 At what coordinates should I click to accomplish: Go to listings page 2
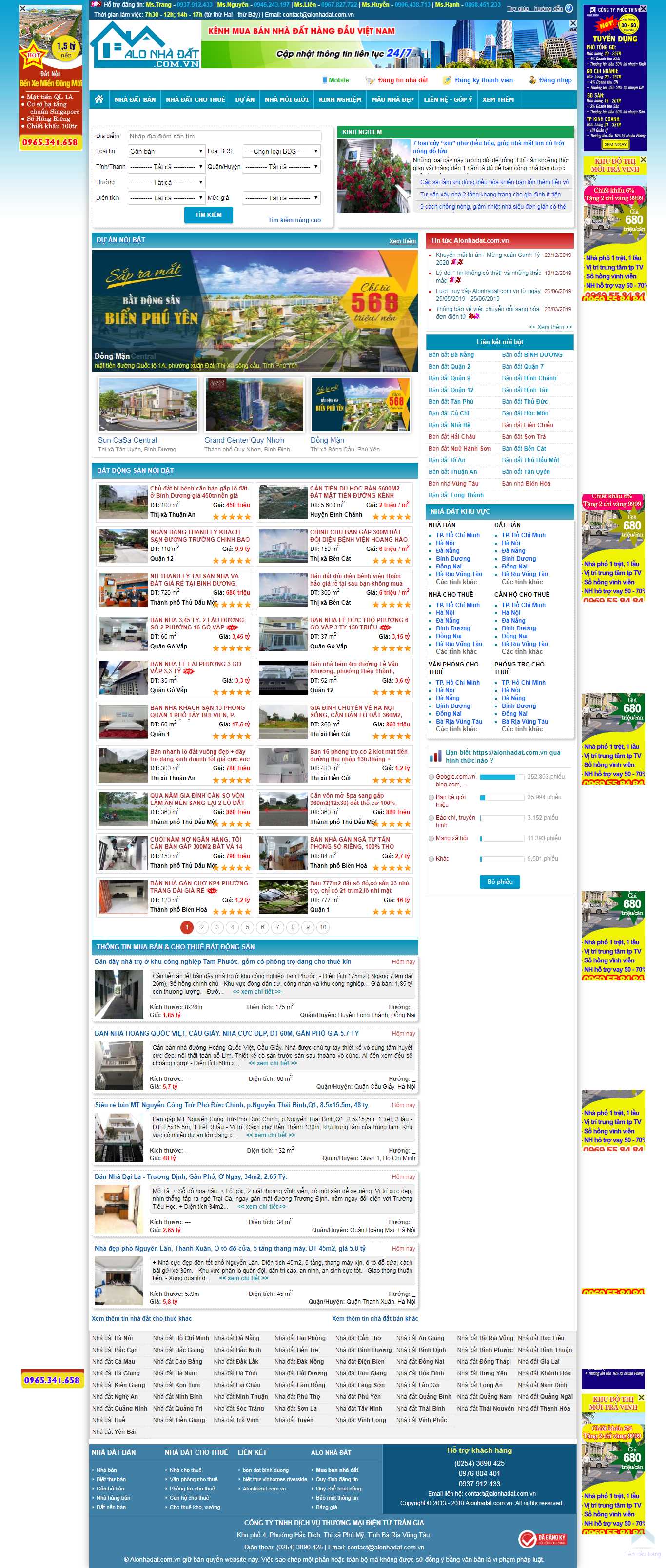click(x=202, y=927)
